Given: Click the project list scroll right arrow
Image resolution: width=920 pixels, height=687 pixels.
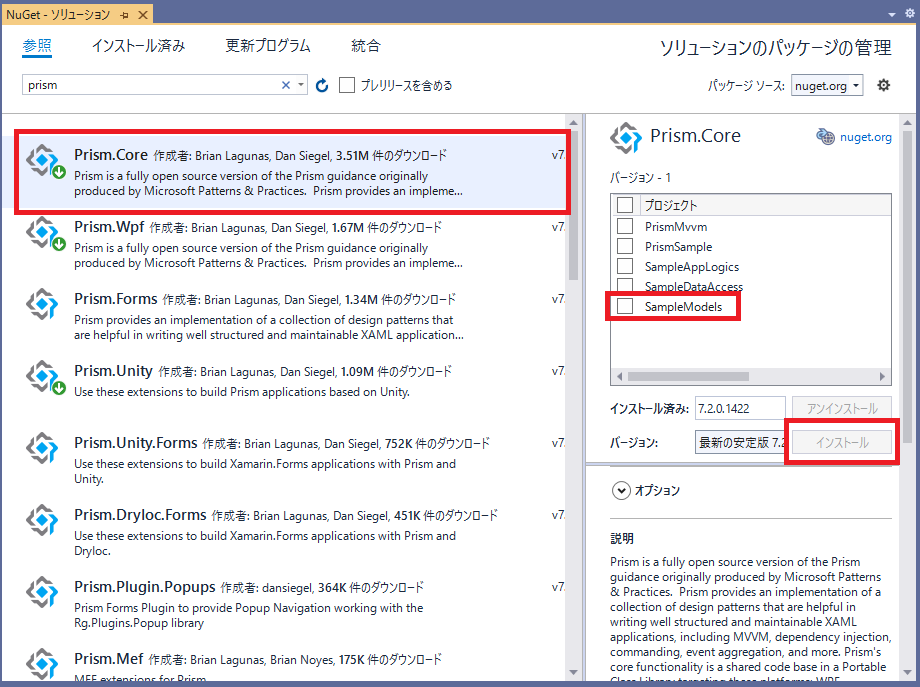Looking at the screenshot, I should click(x=882, y=376).
